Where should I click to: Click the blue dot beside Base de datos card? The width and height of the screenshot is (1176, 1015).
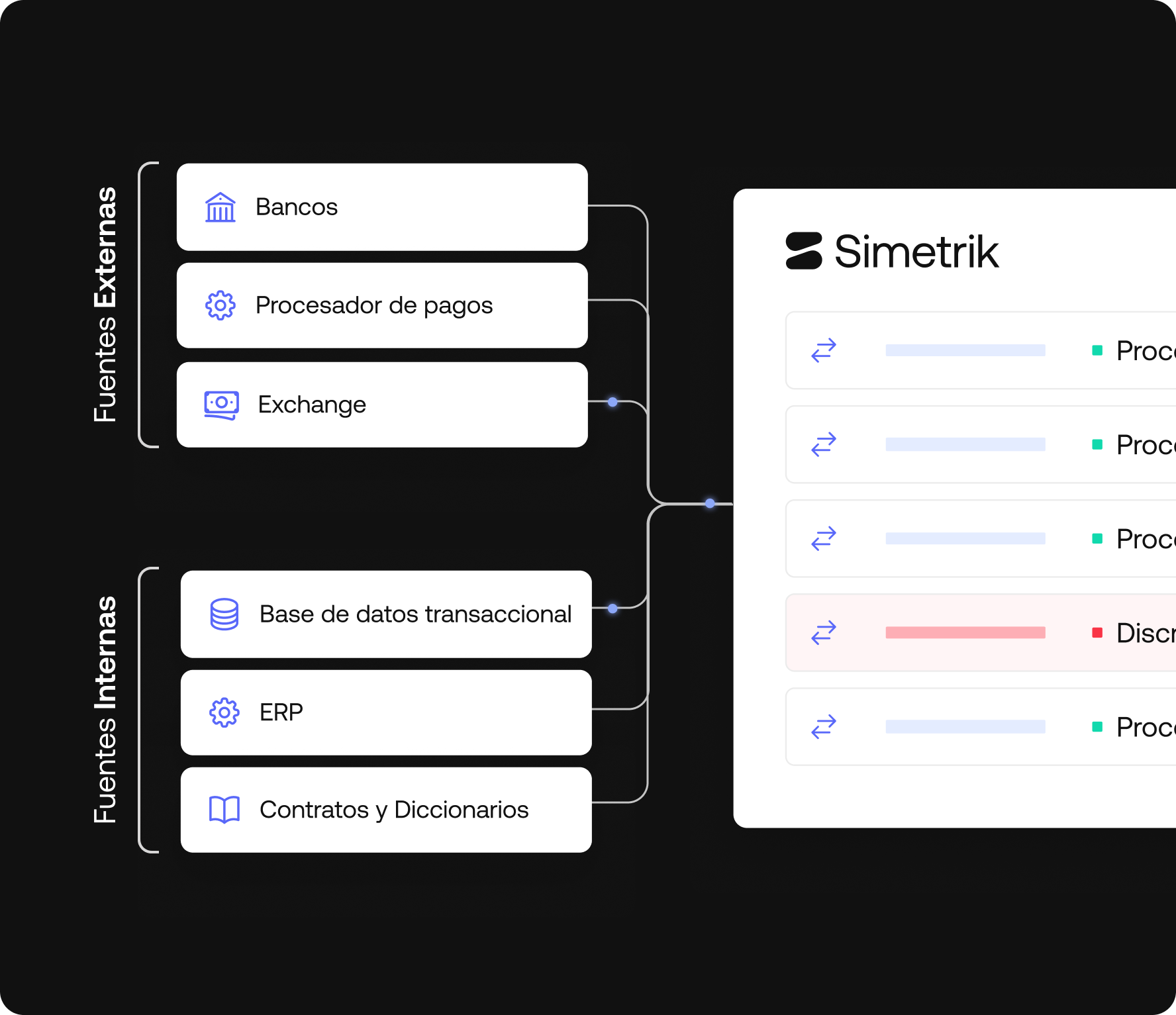pyautogui.click(x=612, y=608)
